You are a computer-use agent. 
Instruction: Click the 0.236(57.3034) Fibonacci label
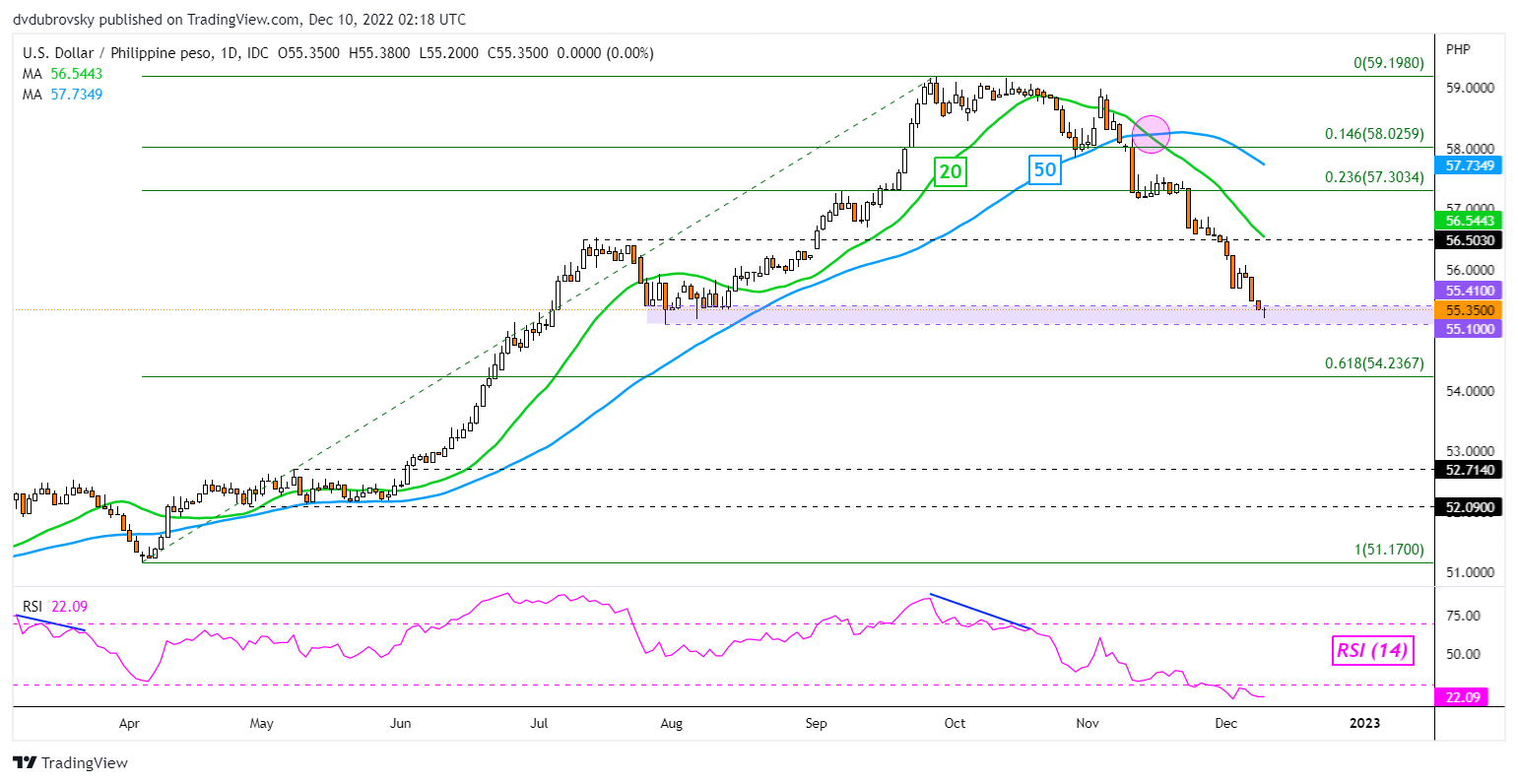[x=1372, y=176]
